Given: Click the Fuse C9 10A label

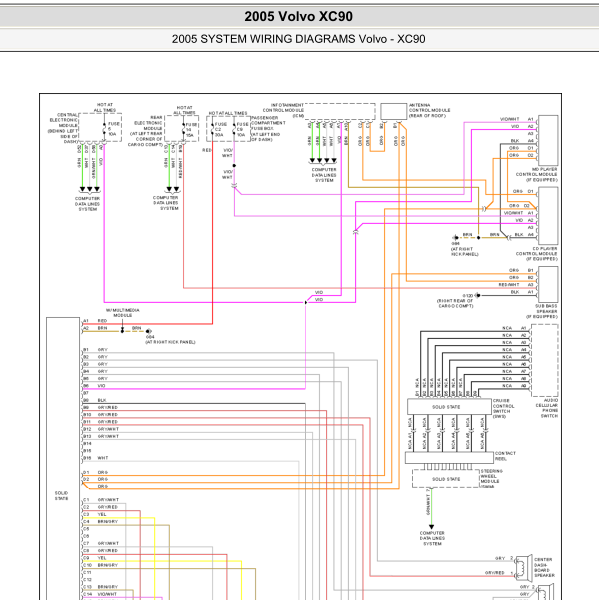Looking at the screenshot, I should click(242, 129).
